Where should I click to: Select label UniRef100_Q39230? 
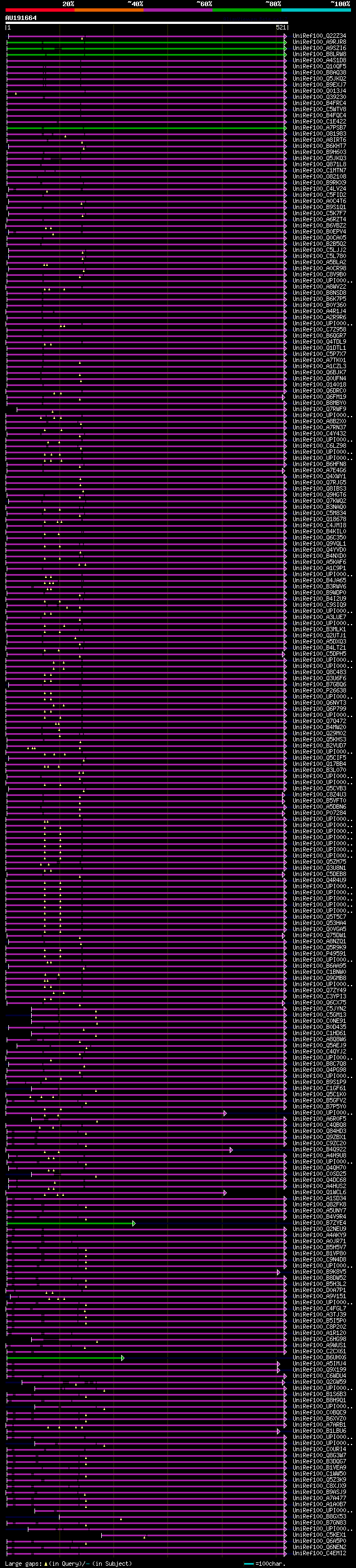click(x=319, y=97)
